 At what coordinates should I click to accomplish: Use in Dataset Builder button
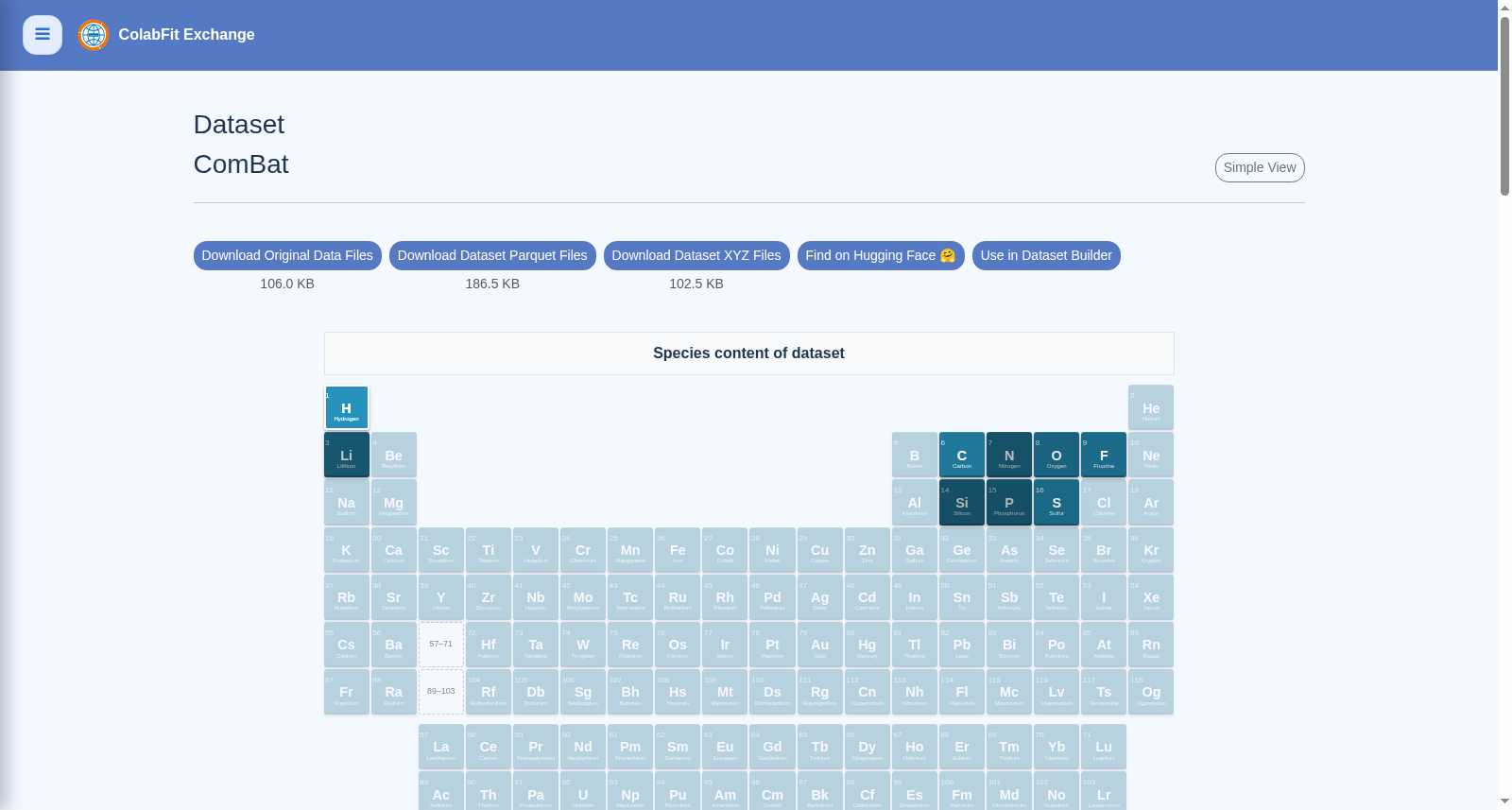(1046, 255)
